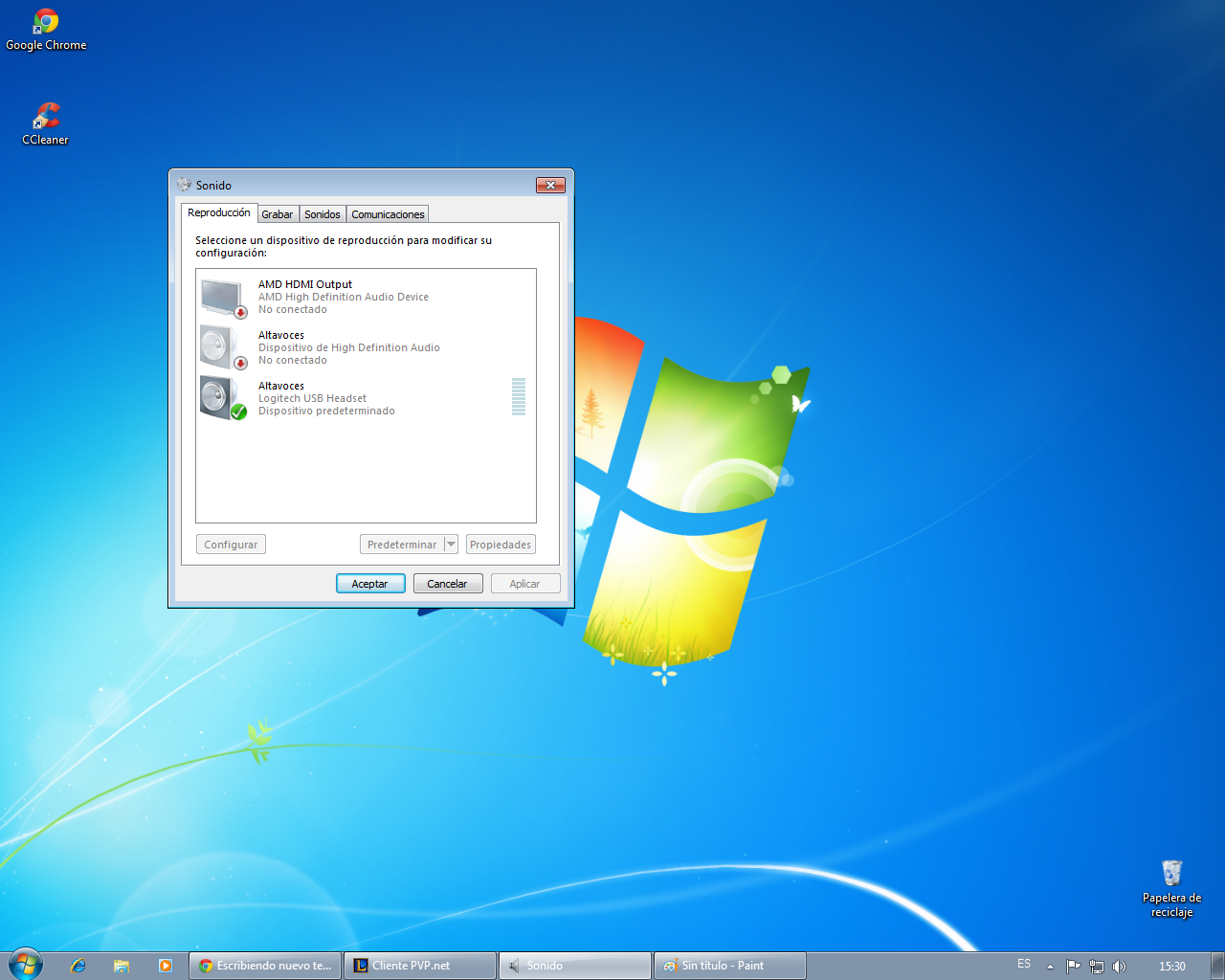1225x980 pixels.
Task: Select the disconnected High Definition Audio speaker icon
Action: [224, 347]
